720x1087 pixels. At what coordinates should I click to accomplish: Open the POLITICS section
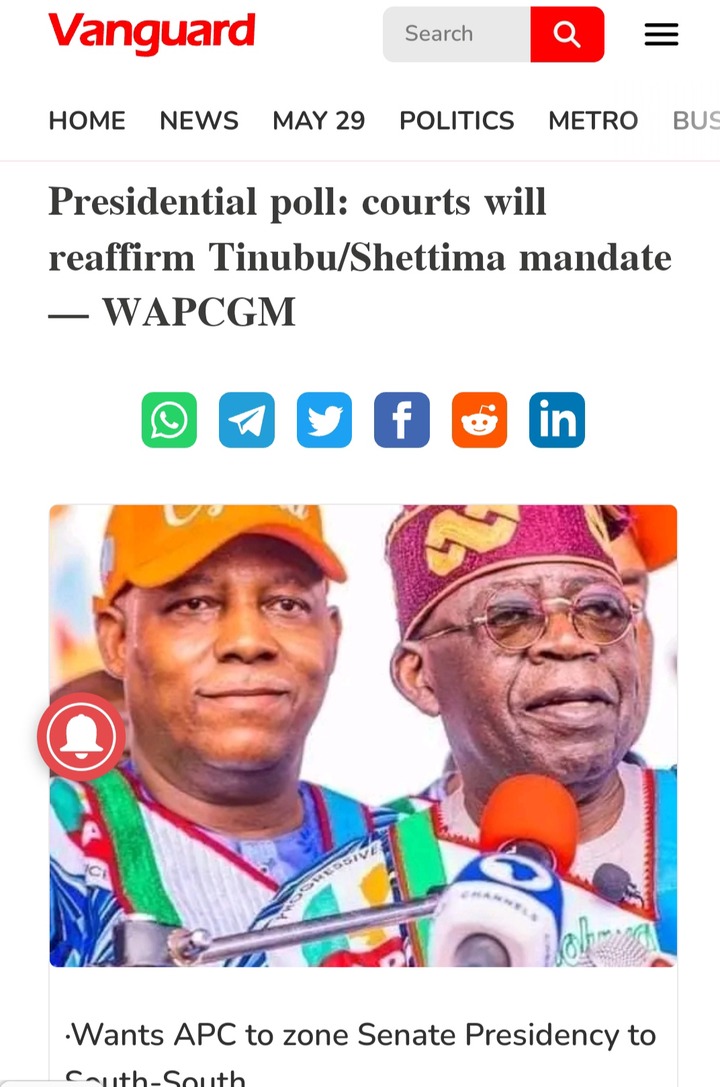click(457, 121)
